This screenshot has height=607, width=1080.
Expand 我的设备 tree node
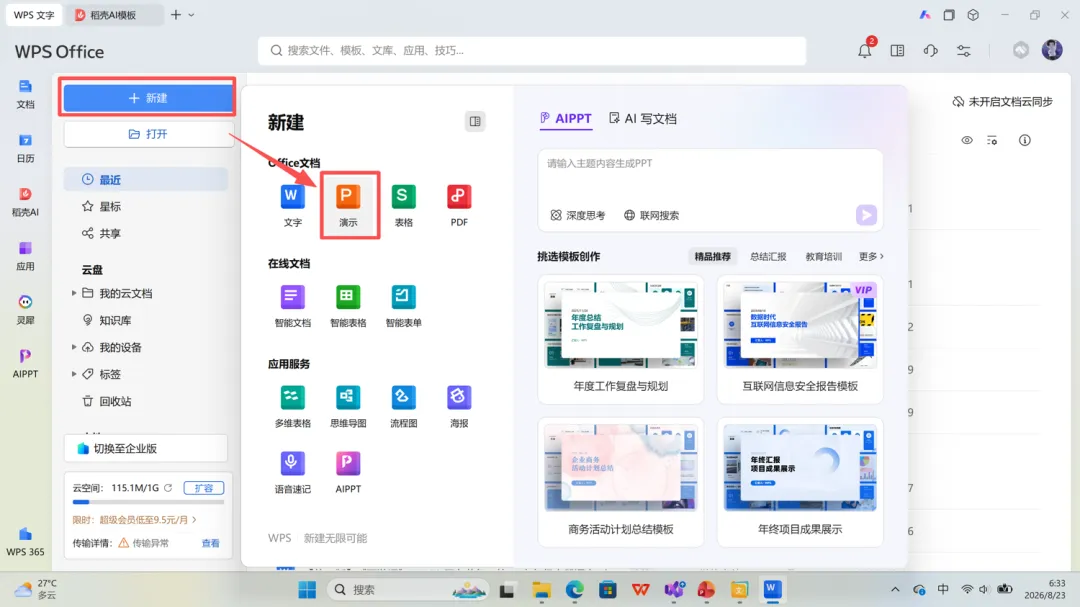pyautogui.click(x=74, y=347)
